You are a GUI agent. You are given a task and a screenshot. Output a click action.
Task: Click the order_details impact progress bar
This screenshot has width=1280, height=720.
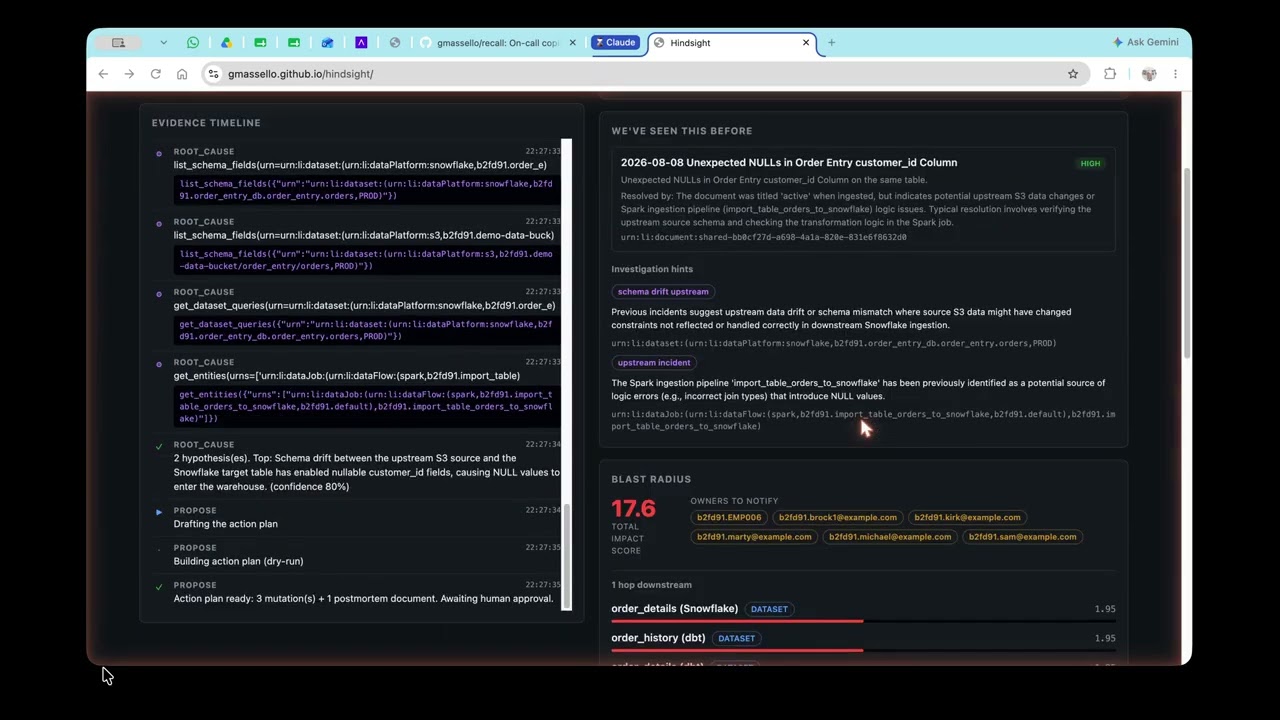coord(863,621)
